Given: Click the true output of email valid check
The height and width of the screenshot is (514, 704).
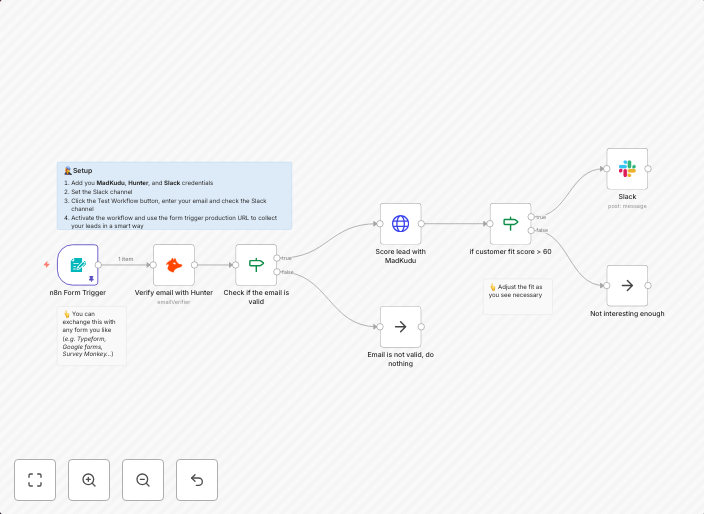Looking at the screenshot, I should pos(278,258).
